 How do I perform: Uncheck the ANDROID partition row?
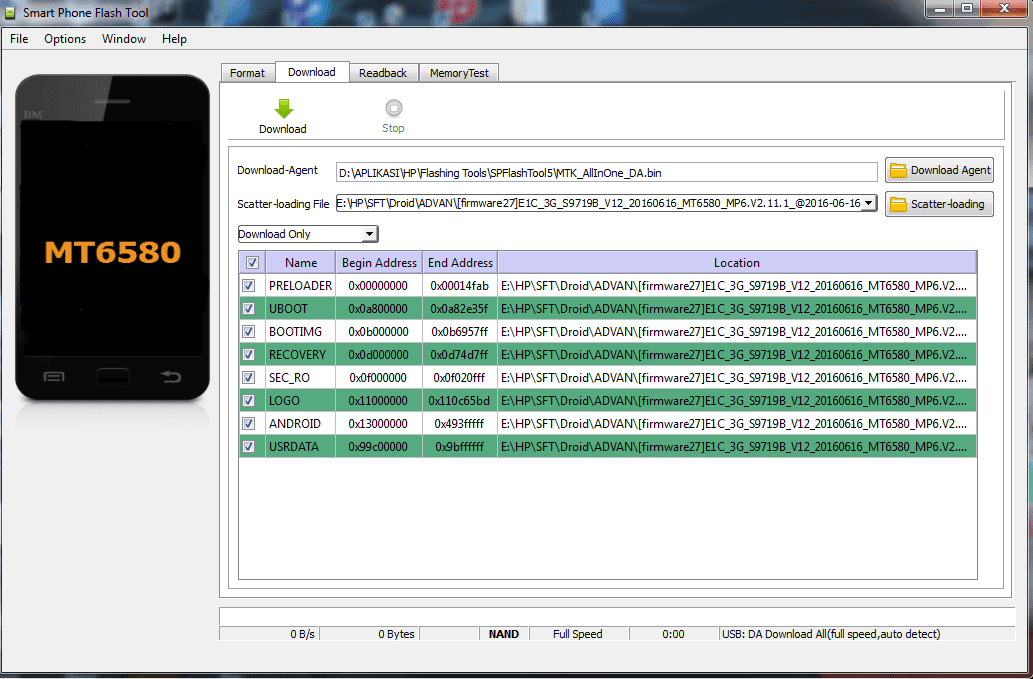click(x=247, y=423)
